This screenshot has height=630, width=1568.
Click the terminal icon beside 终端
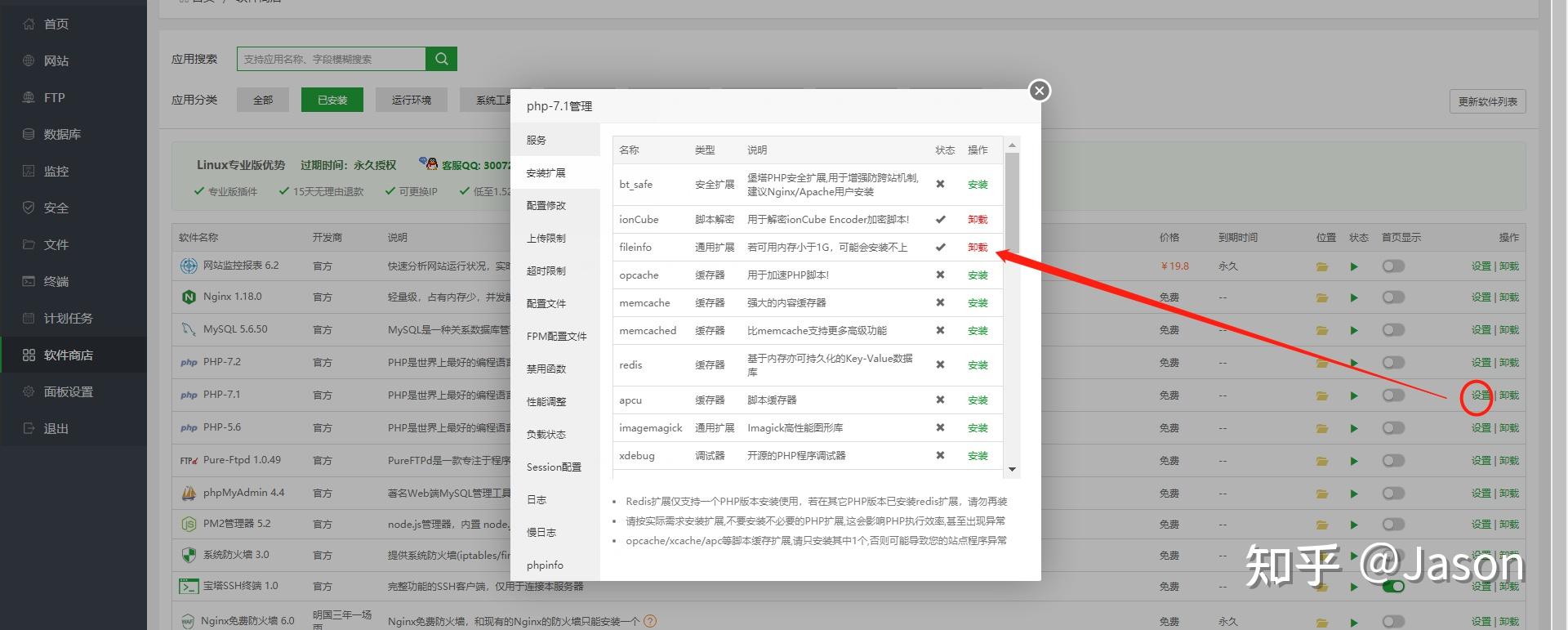[x=29, y=281]
